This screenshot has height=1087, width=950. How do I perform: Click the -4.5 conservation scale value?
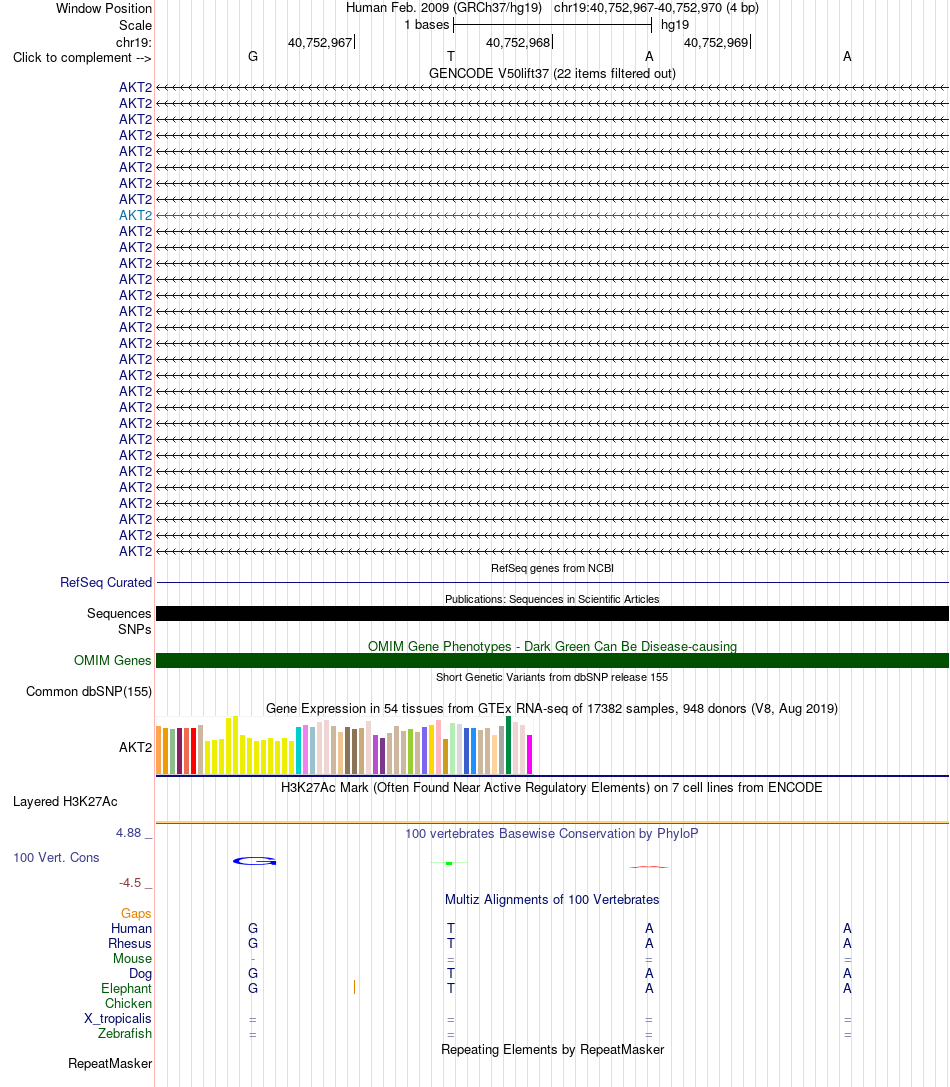[130, 882]
